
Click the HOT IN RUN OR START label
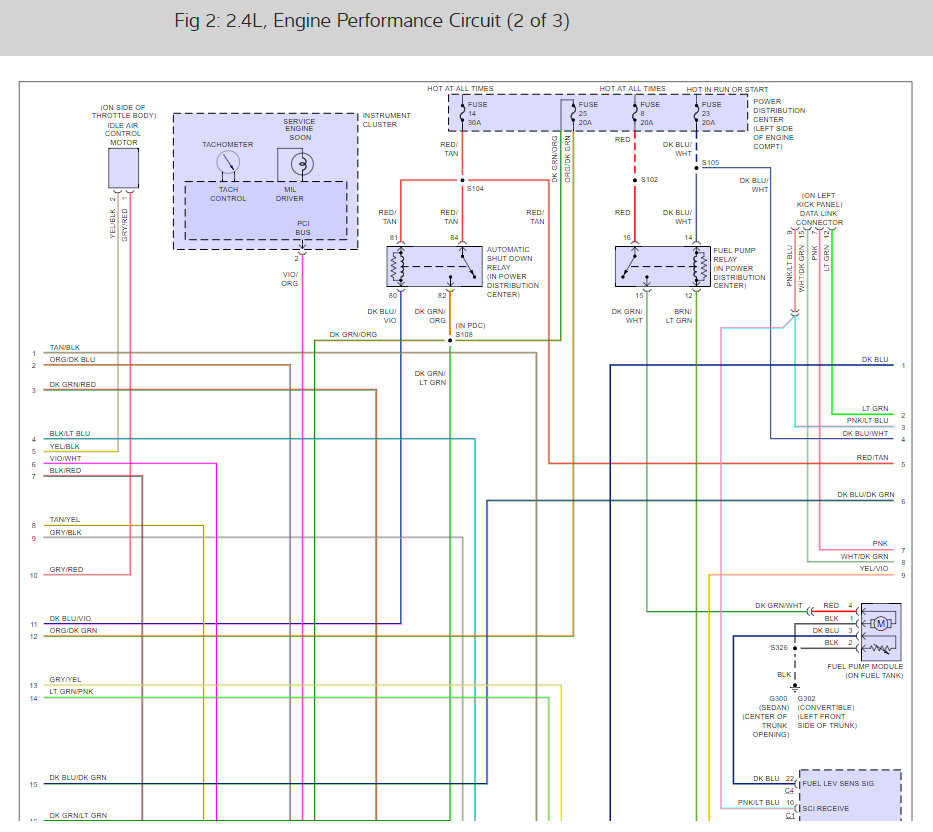tap(727, 89)
